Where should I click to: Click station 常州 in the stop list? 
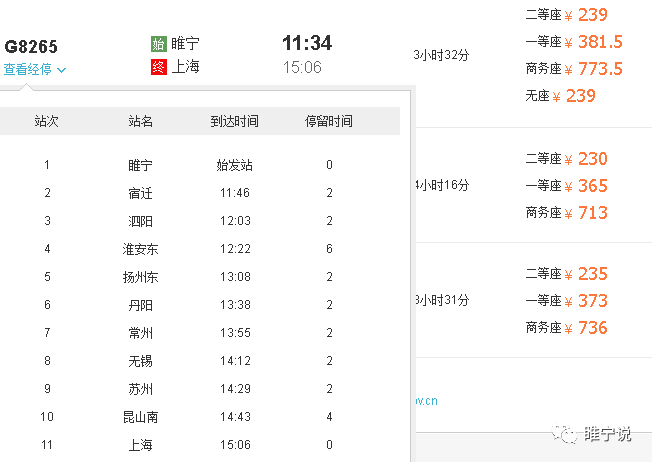pos(141,333)
